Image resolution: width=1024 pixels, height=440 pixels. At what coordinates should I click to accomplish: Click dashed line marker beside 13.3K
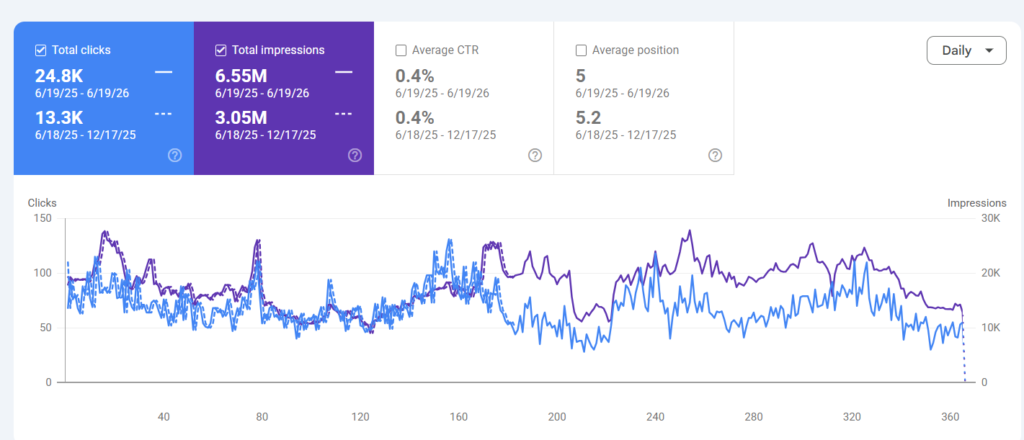tap(164, 114)
